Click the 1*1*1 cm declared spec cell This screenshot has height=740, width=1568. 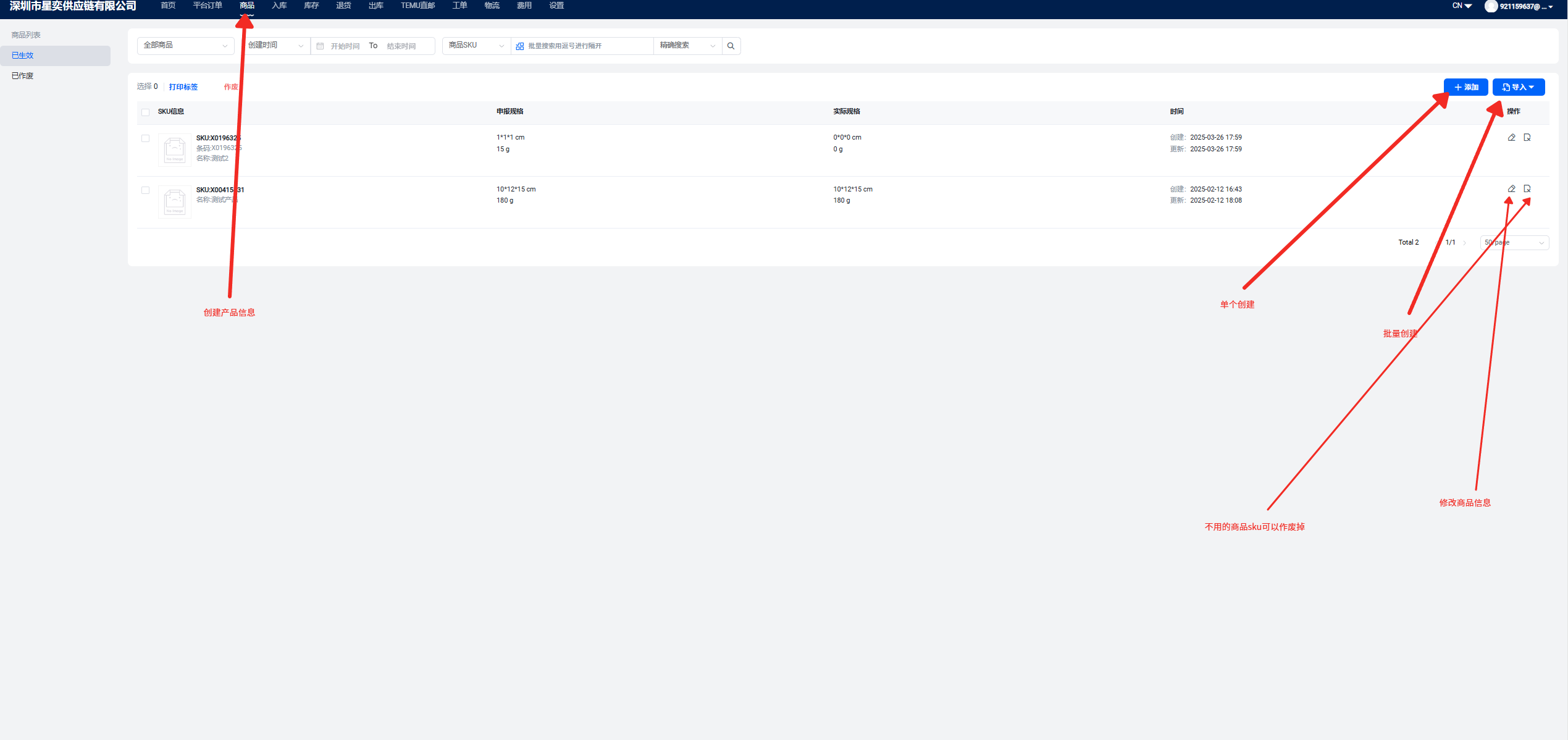pyautogui.click(x=510, y=138)
